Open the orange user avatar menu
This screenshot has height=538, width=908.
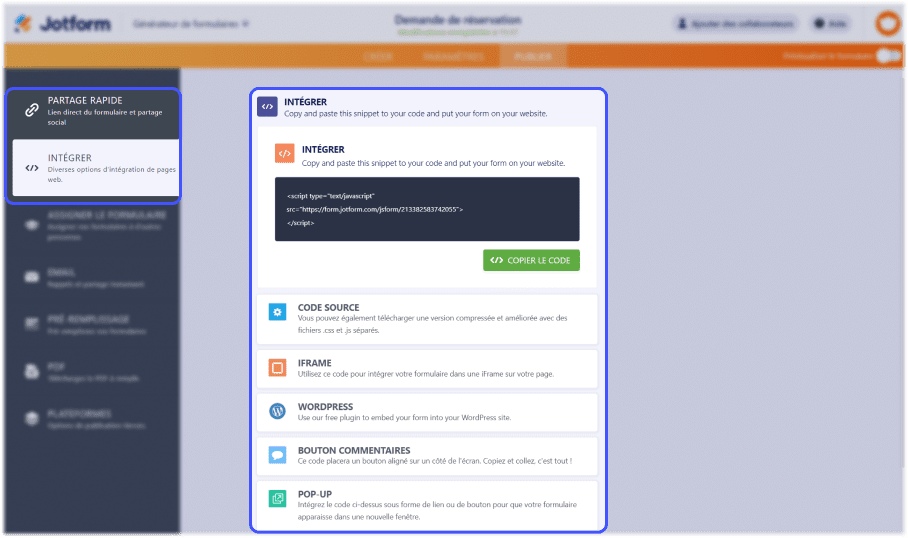pyautogui.click(x=888, y=24)
